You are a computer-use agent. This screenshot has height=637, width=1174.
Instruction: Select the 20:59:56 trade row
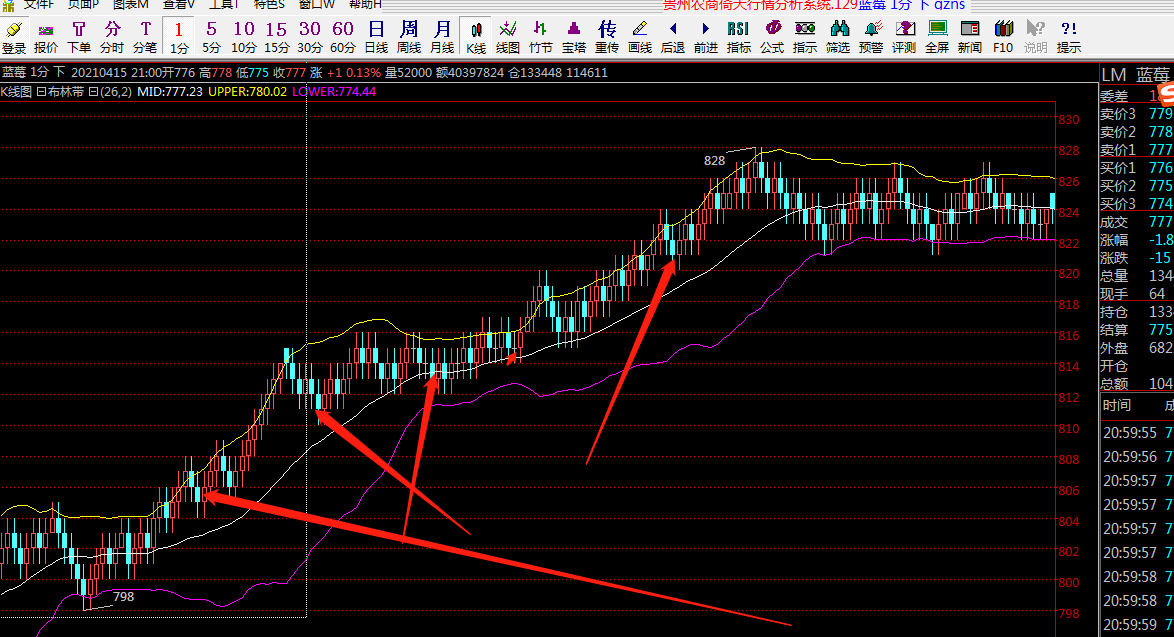point(1137,457)
